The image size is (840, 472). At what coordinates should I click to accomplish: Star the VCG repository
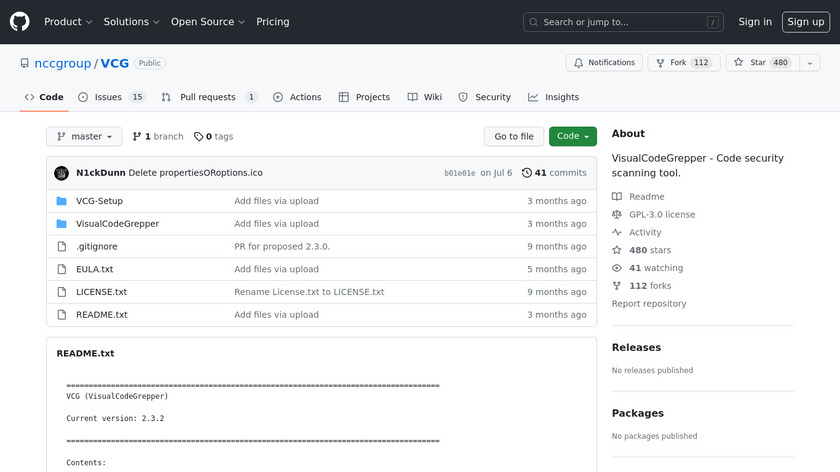[761, 63]
